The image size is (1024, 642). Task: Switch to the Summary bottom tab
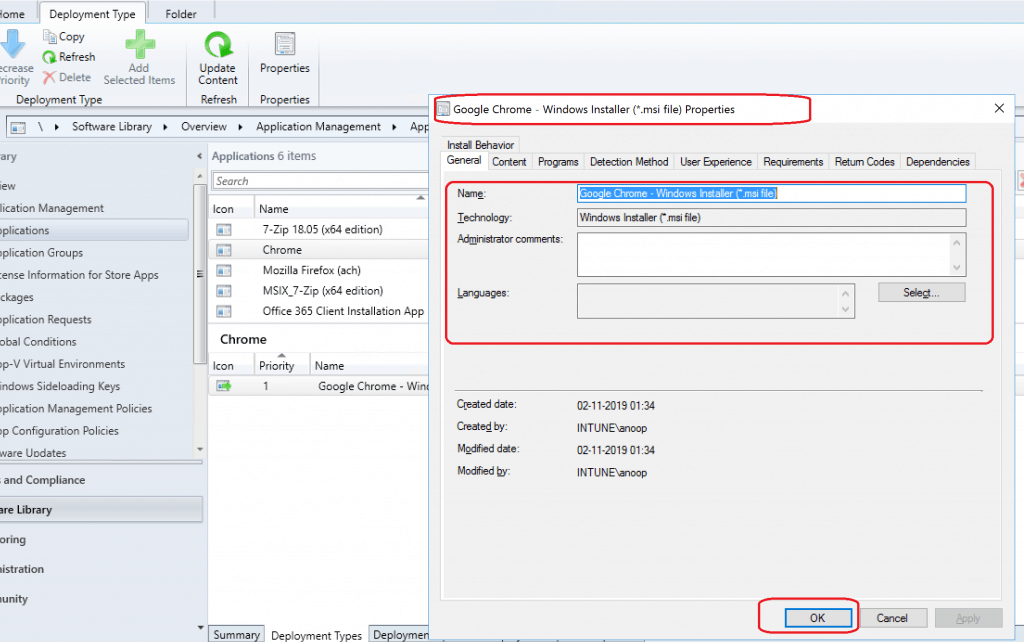[x=236, y=635]
